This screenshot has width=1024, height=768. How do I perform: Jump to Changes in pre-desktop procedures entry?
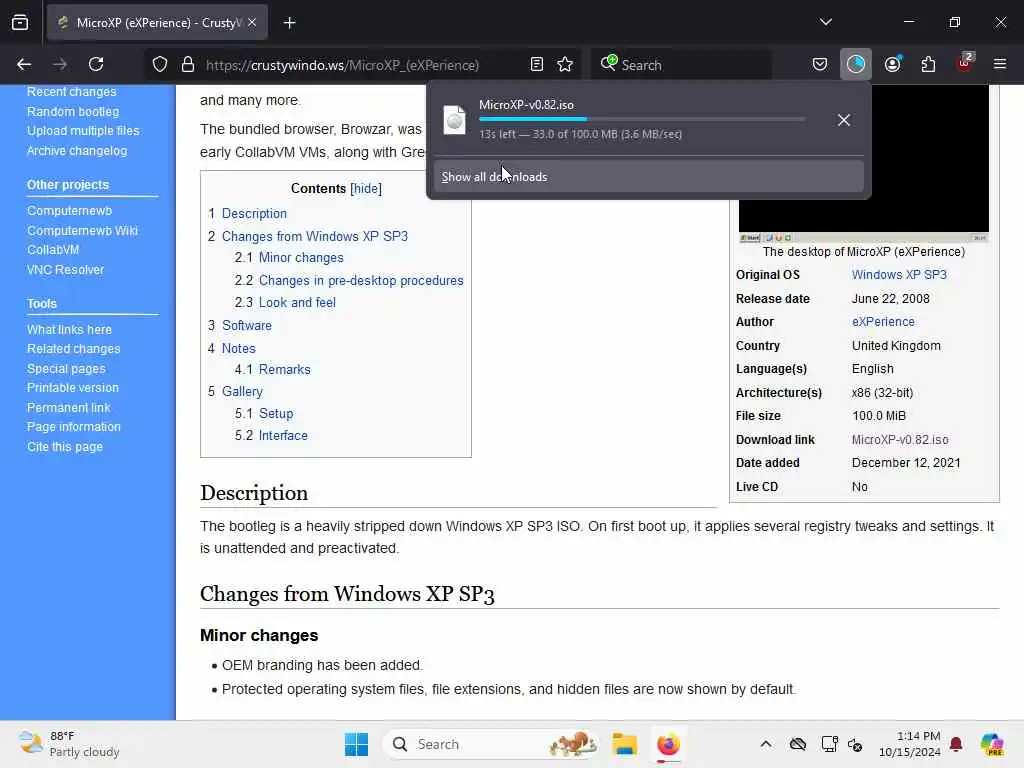361,281
